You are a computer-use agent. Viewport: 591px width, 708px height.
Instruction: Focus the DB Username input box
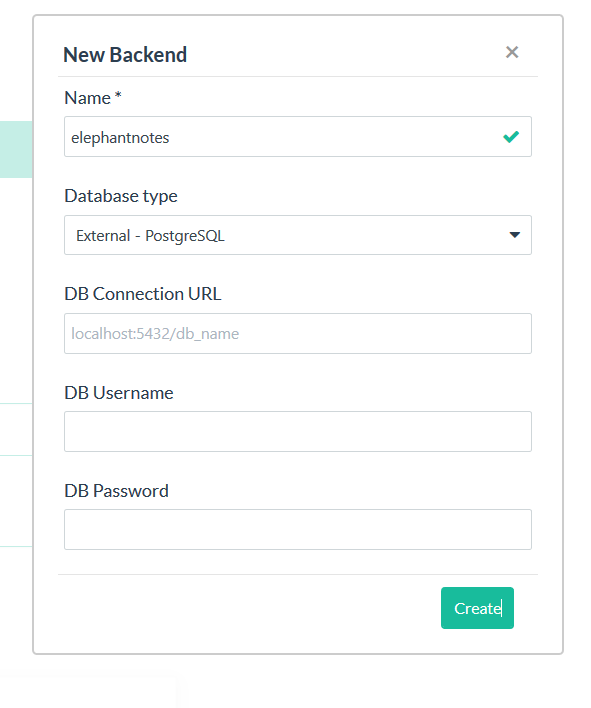pyautogui.click(x=298, y=431)
